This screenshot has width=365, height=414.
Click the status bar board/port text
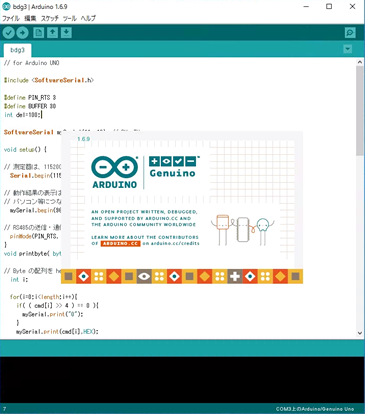click(315, 409)
